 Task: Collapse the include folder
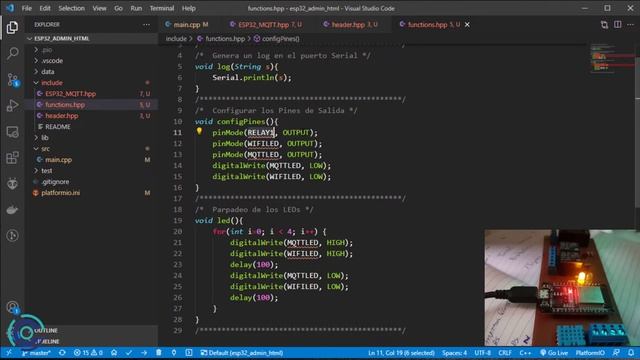(x=52, y=83)
